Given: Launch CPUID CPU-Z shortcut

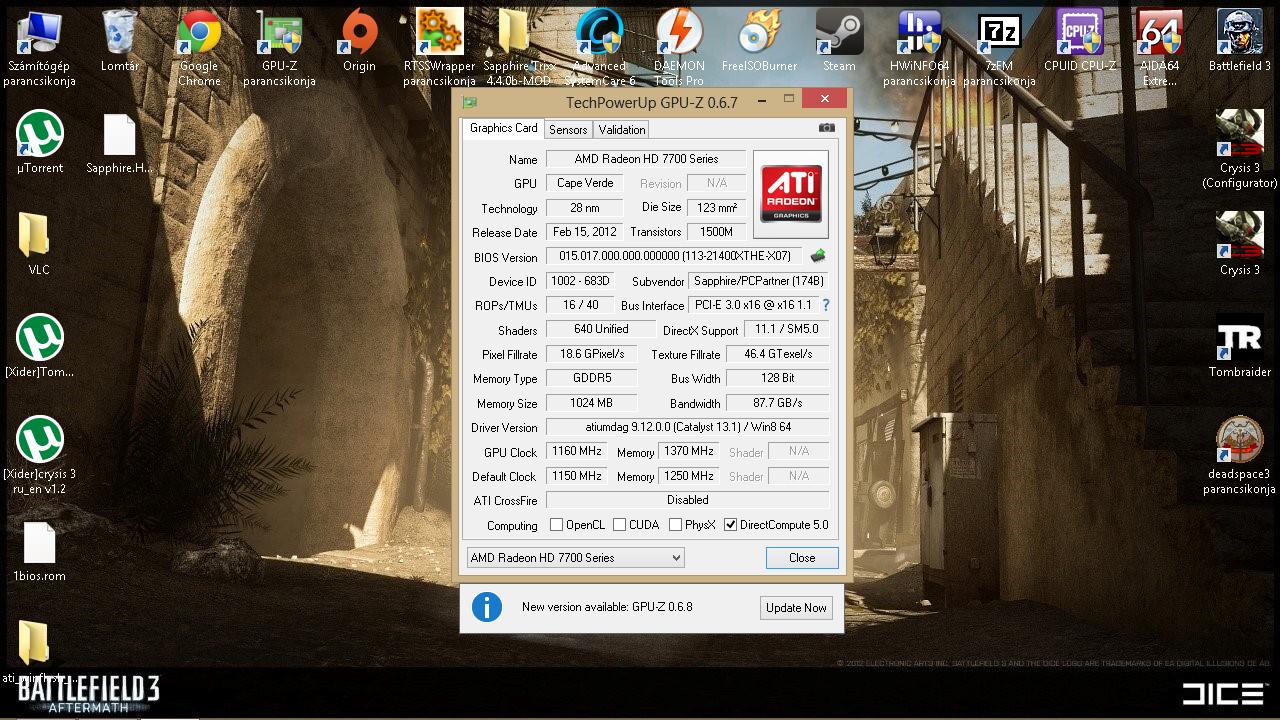Looking at the screenshot, I should pyautogui.click(x=1079, y=42).
